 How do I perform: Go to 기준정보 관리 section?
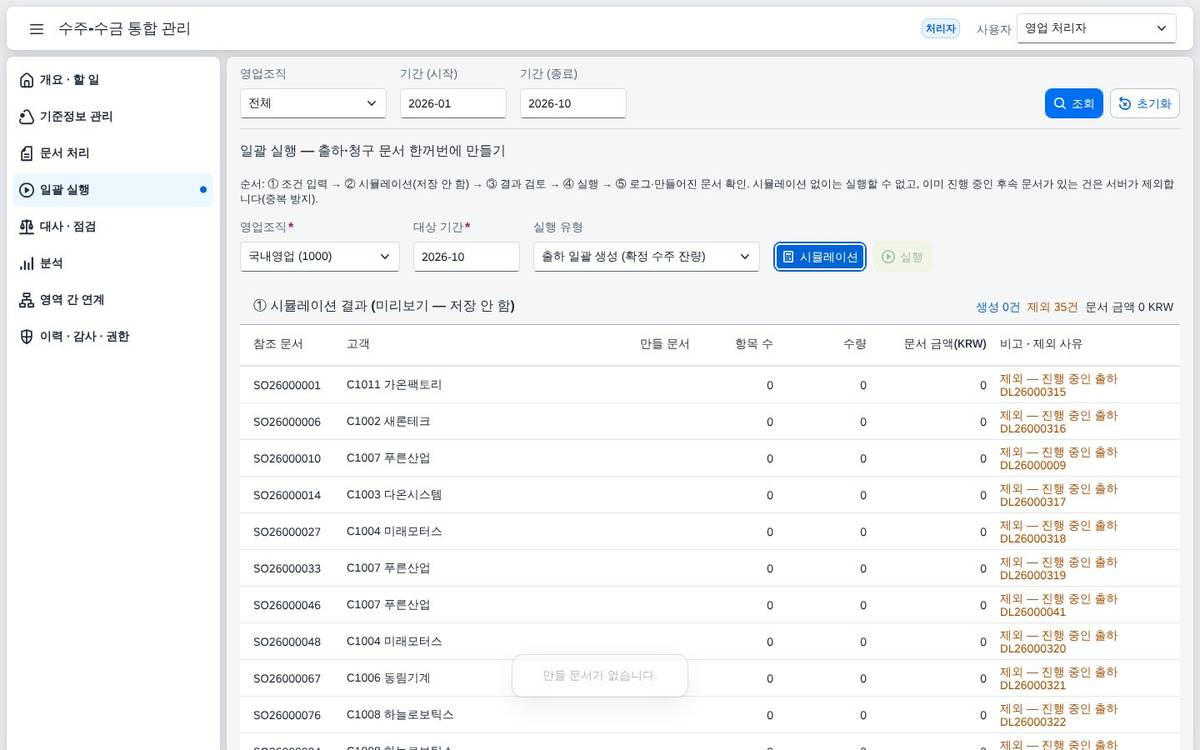[113, 117]
